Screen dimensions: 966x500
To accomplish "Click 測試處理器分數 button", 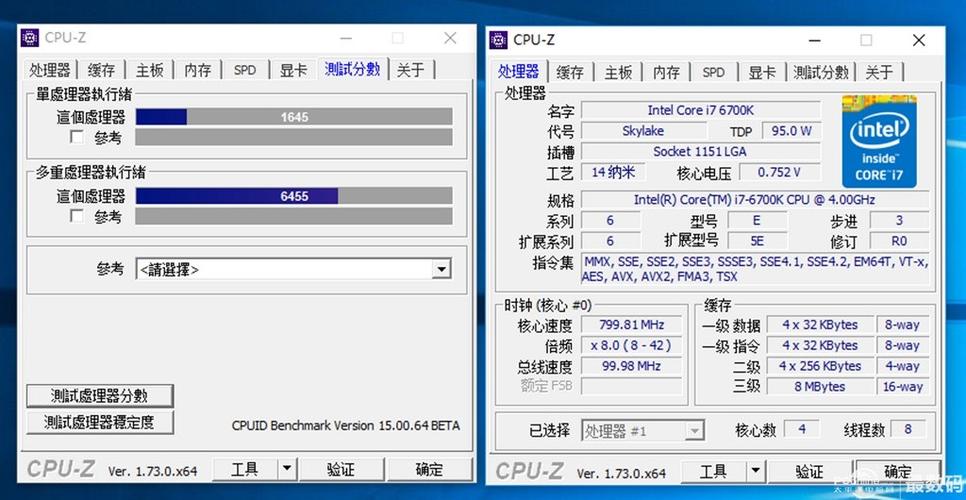I will pos(100,396).
